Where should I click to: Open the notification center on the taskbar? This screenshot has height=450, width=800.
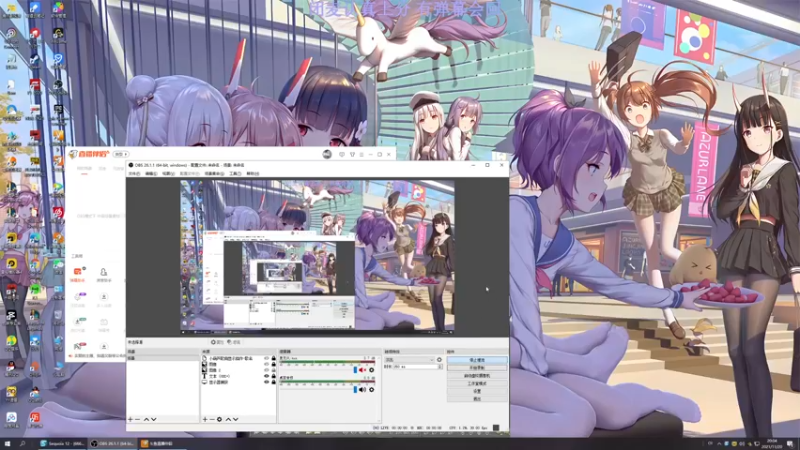(x=790, y=444)
